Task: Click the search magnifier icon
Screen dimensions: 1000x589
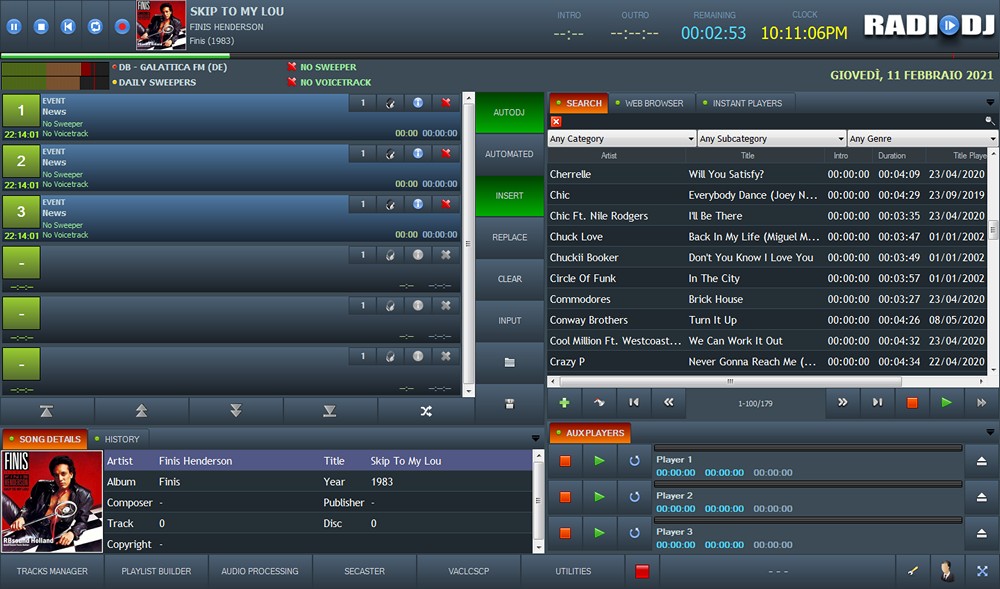Action: coord(990,120)
